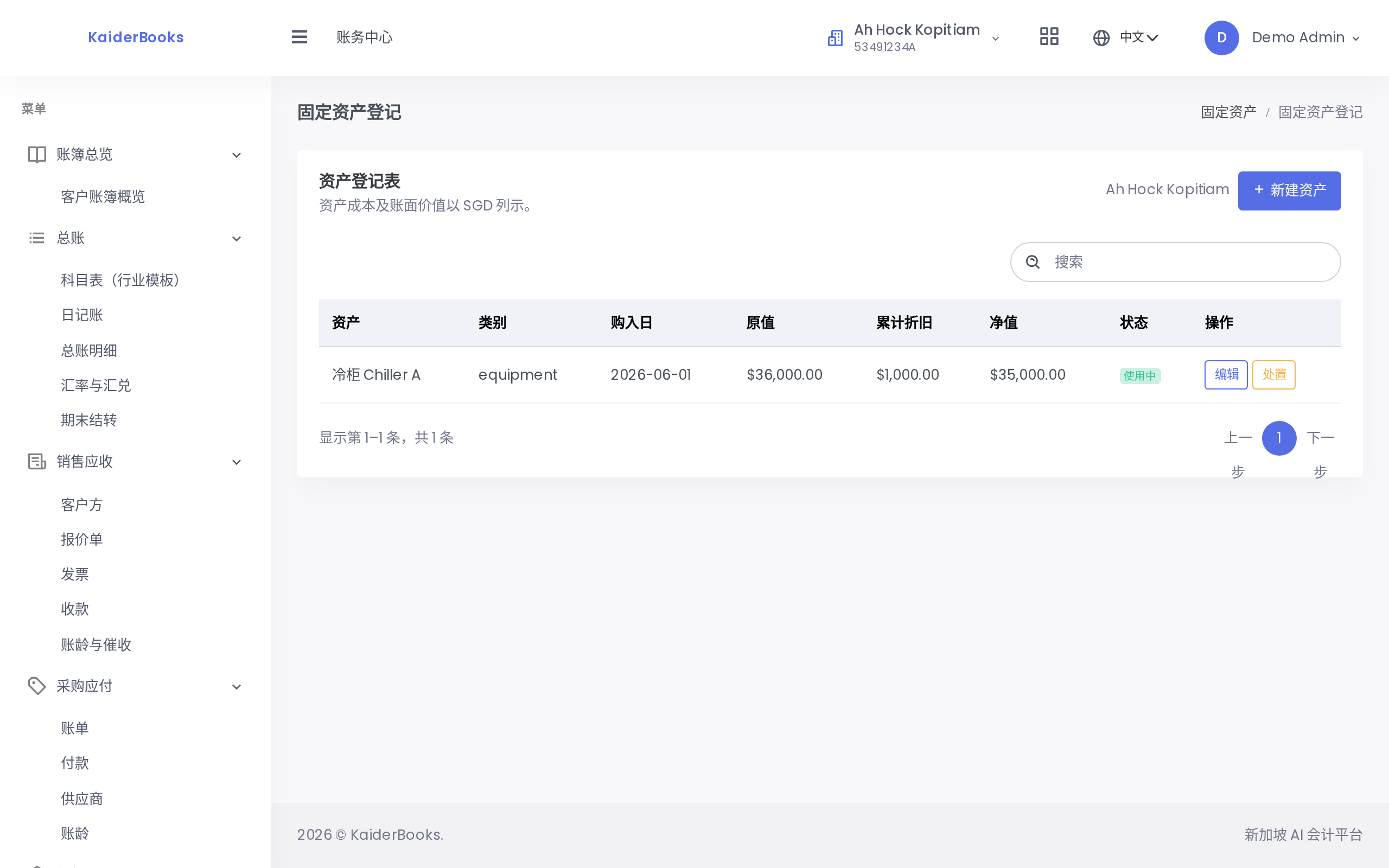Click the 固定资产 breadcrumb link

(1228, 112)
